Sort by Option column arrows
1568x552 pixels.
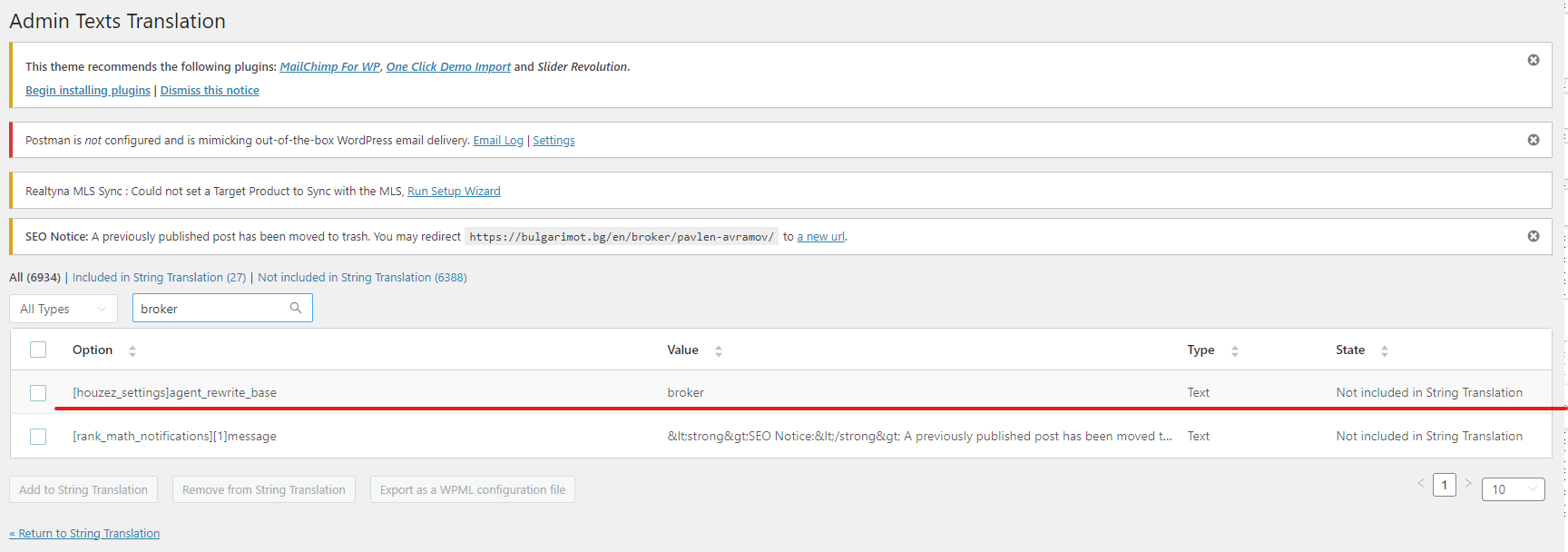pos(132,350)
